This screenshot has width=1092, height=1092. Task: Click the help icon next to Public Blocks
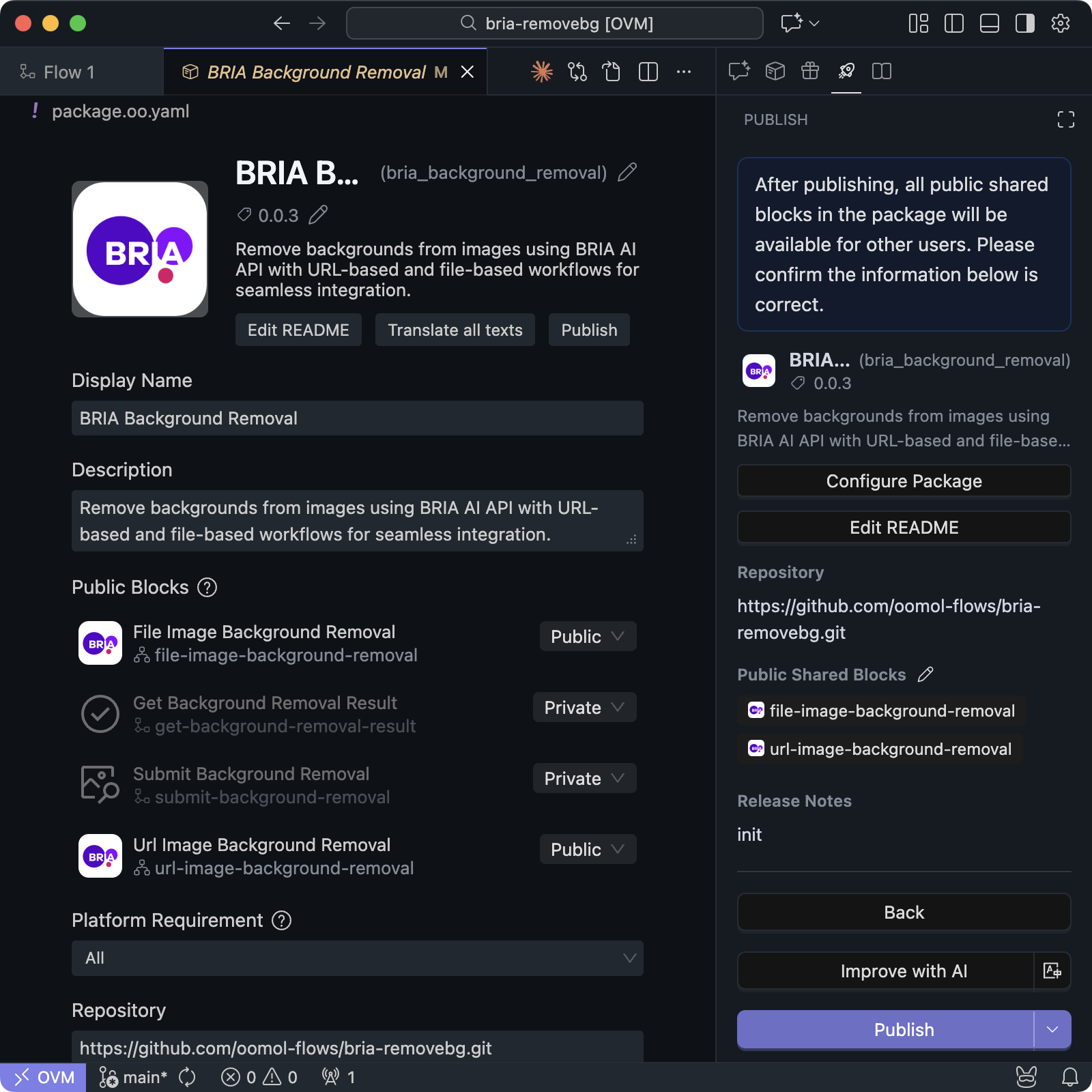tap(207, 588)
